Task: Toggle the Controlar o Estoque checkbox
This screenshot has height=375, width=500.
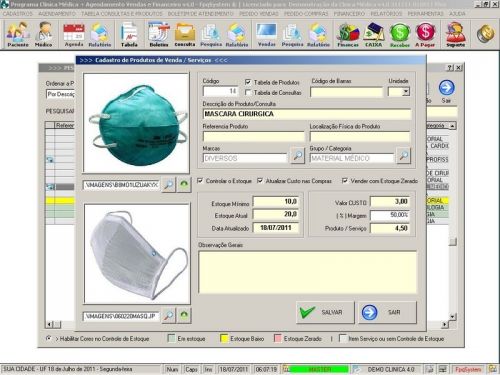Action: coord(200,181)
